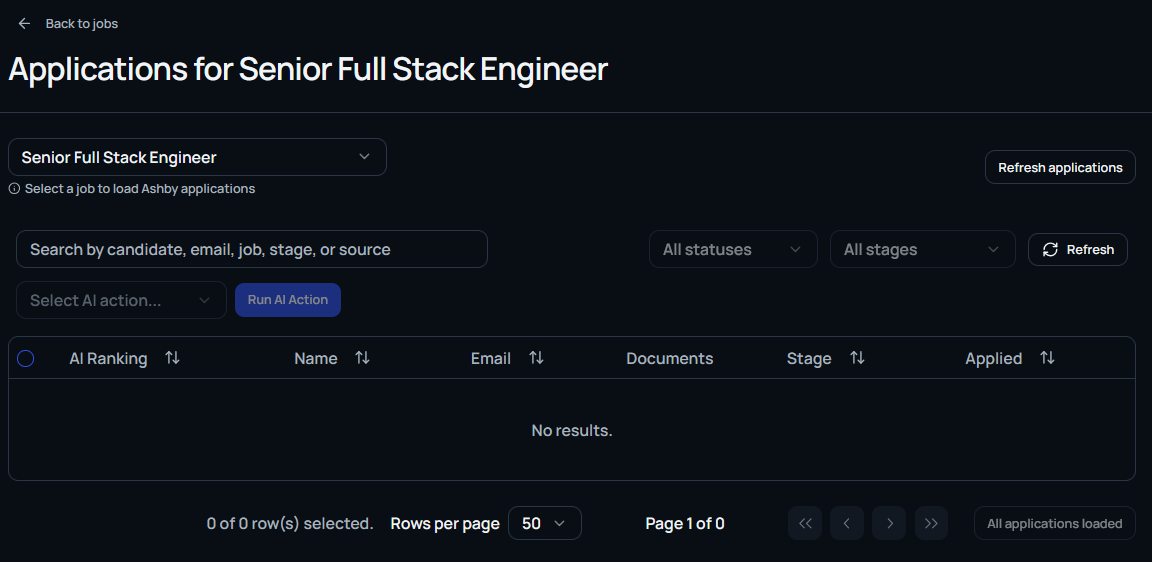The width and height of the screenshot is (1152, 562).
Task: Advance to the next page arrow
Action: pyautogui.click(x=889, y=523)
